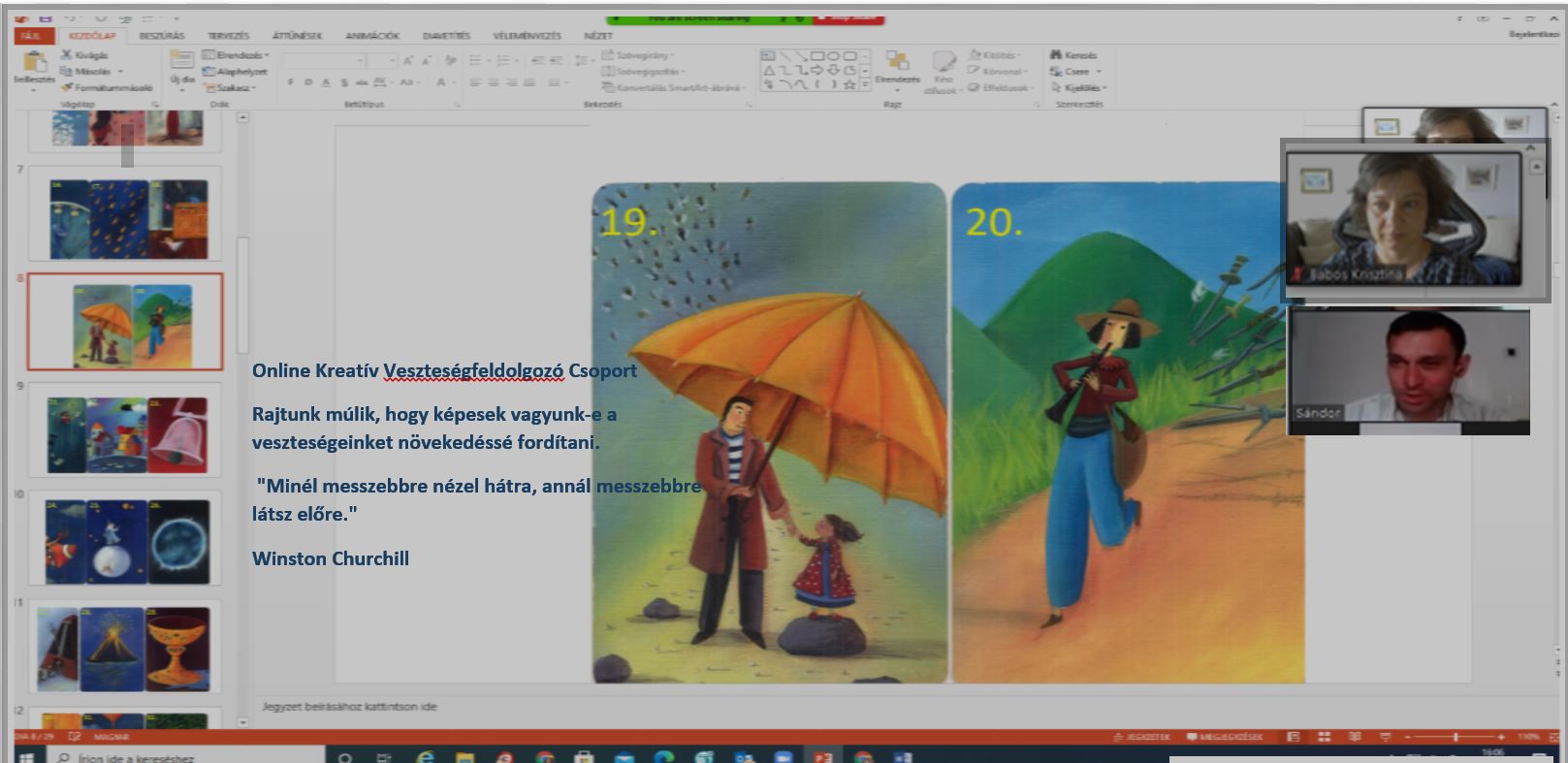Toggle the Jegyzetek (Notes) pane in status bar
The image size is (1568, 763).
tap(1142, 737)
